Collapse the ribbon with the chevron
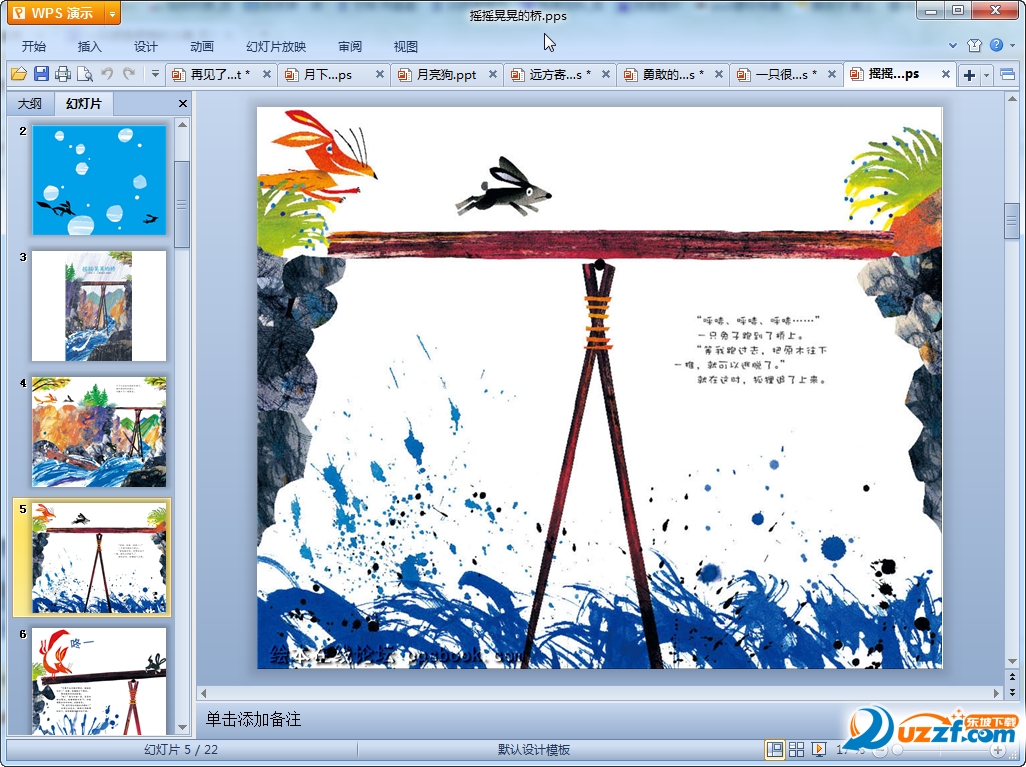 953,46
